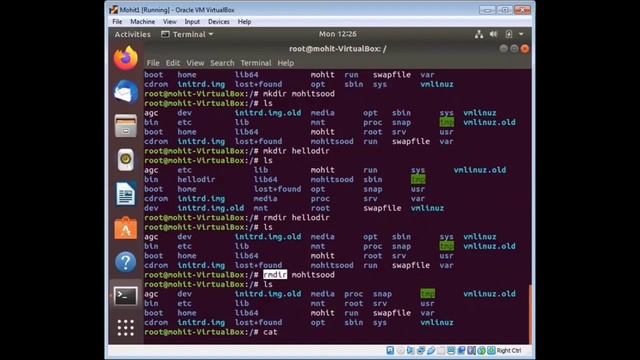Viewport: 640px width, 360px height.
Task: Click the network icon in Ubuntu top bar
Action: (x=479, y=34)
